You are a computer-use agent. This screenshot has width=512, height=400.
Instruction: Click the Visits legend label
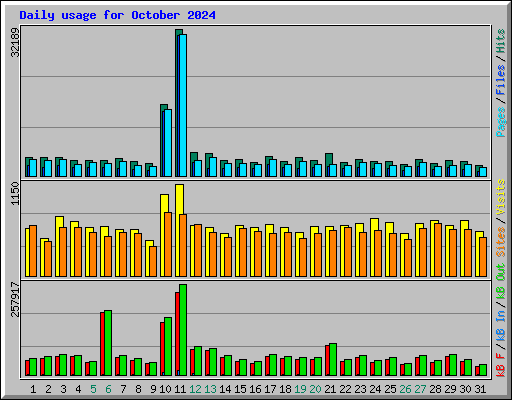pos(501,197)
